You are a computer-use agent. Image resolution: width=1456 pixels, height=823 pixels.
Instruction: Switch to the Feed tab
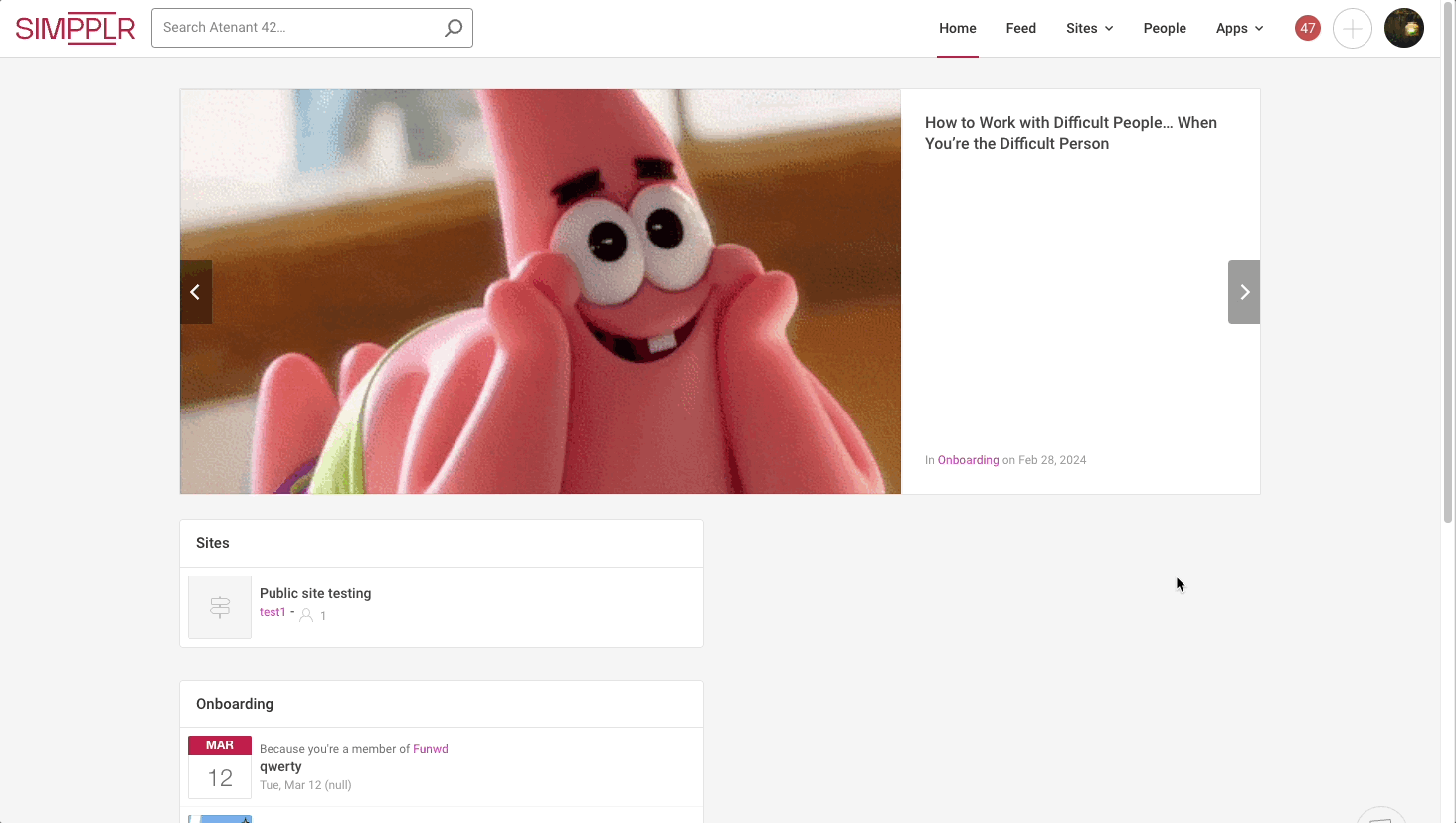pos(1020,28)
